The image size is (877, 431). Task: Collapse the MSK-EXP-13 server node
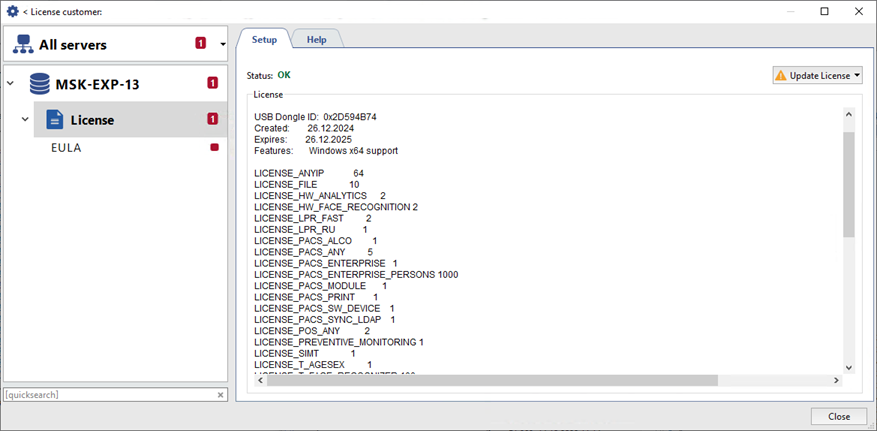(x=11, y=83)
